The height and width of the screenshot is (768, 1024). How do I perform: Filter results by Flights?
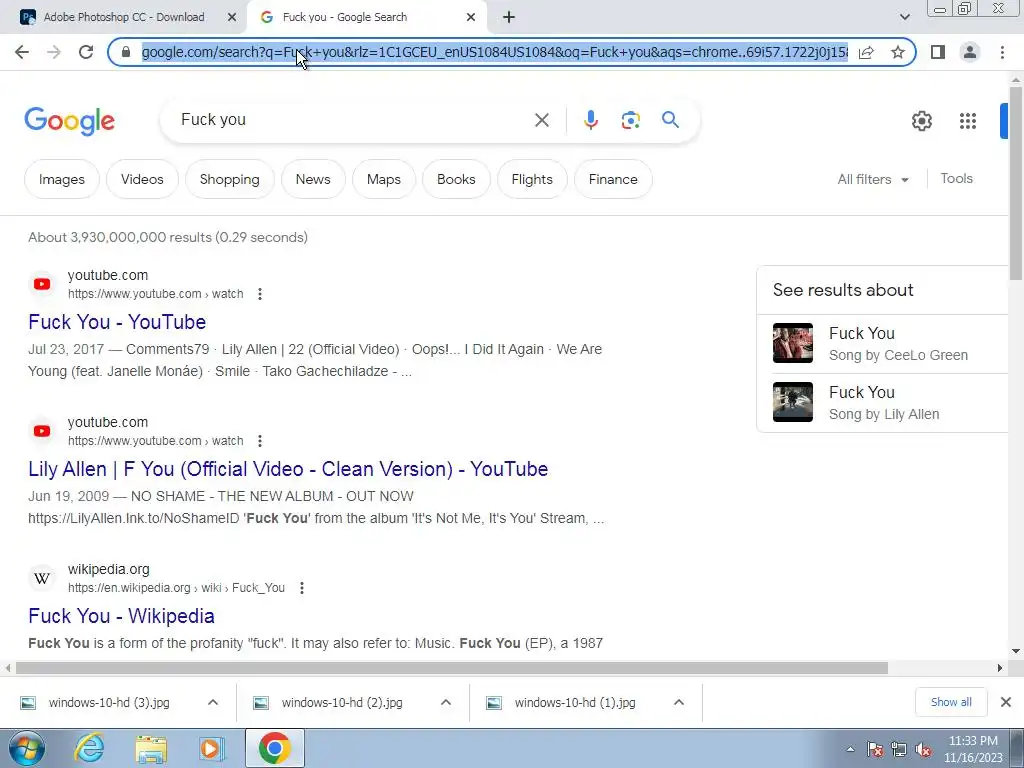click(x=532, y=179)
